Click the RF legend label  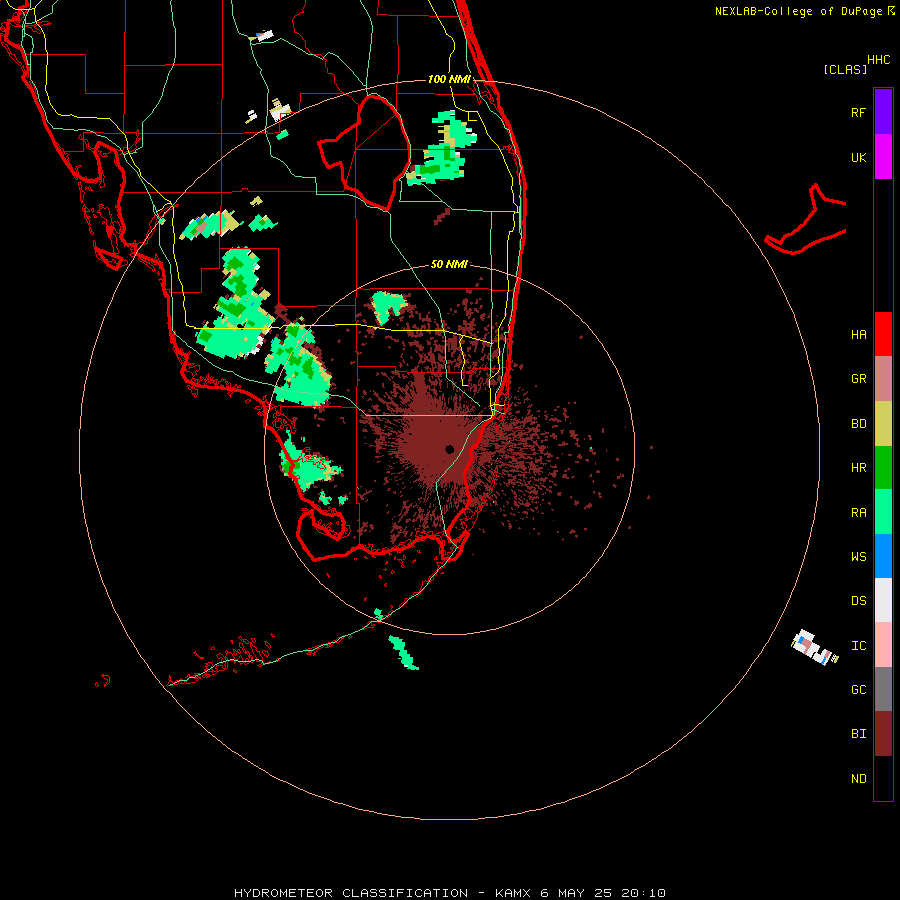pyautogui.click(x=858, y=112)
